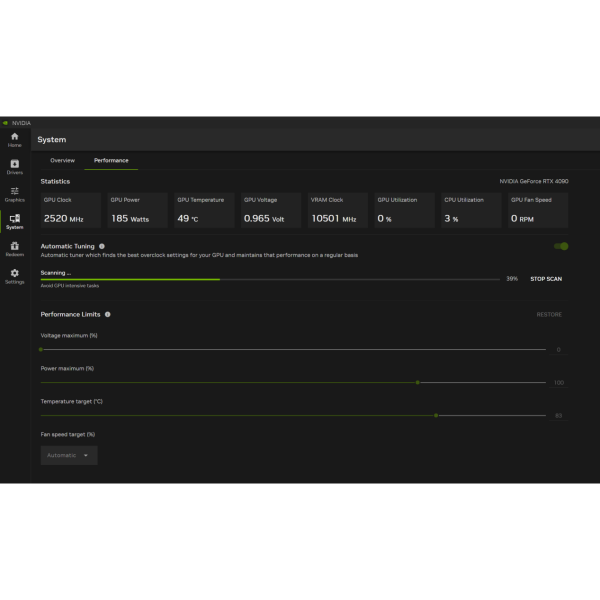The image size is (600, 600).
Task: Click the Statistics heading
Action: pos(55,181)
